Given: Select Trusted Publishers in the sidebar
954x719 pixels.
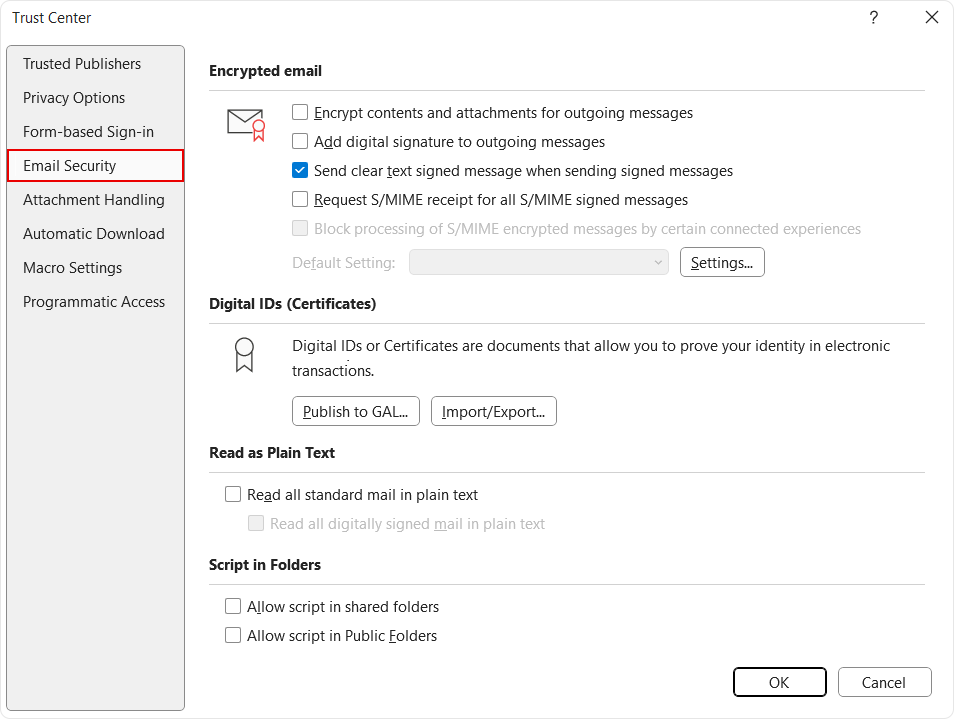Looking at the screenshot, I should (x=81, y=63).
